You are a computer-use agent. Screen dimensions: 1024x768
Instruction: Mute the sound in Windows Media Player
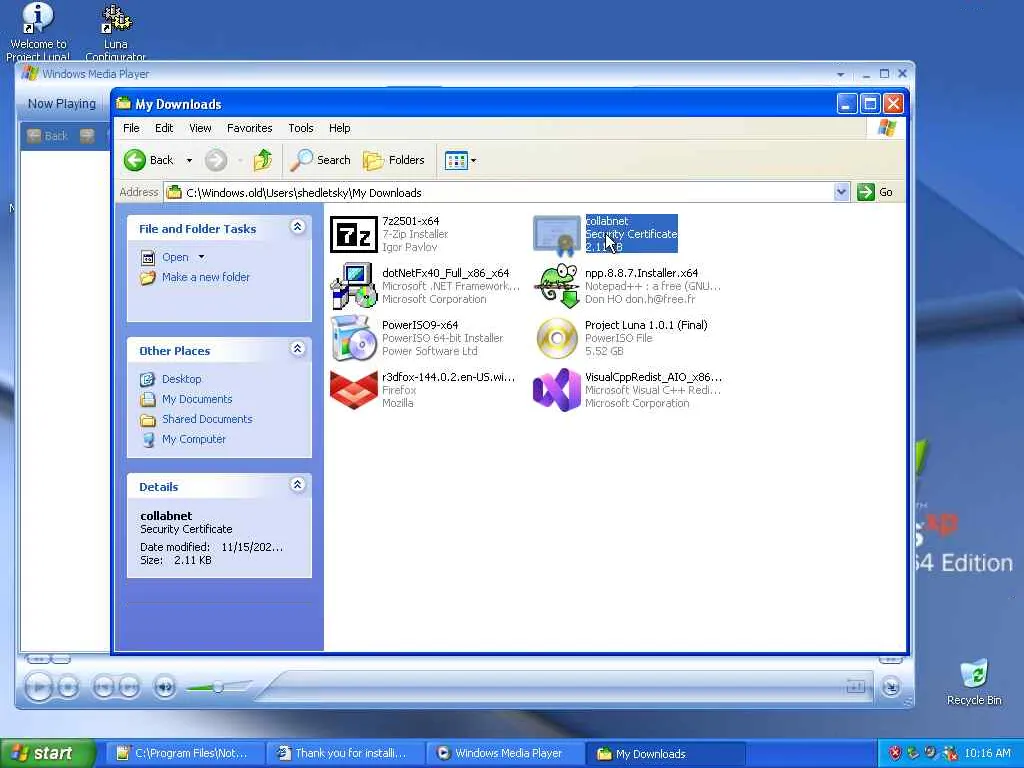[x=165, y=687]
